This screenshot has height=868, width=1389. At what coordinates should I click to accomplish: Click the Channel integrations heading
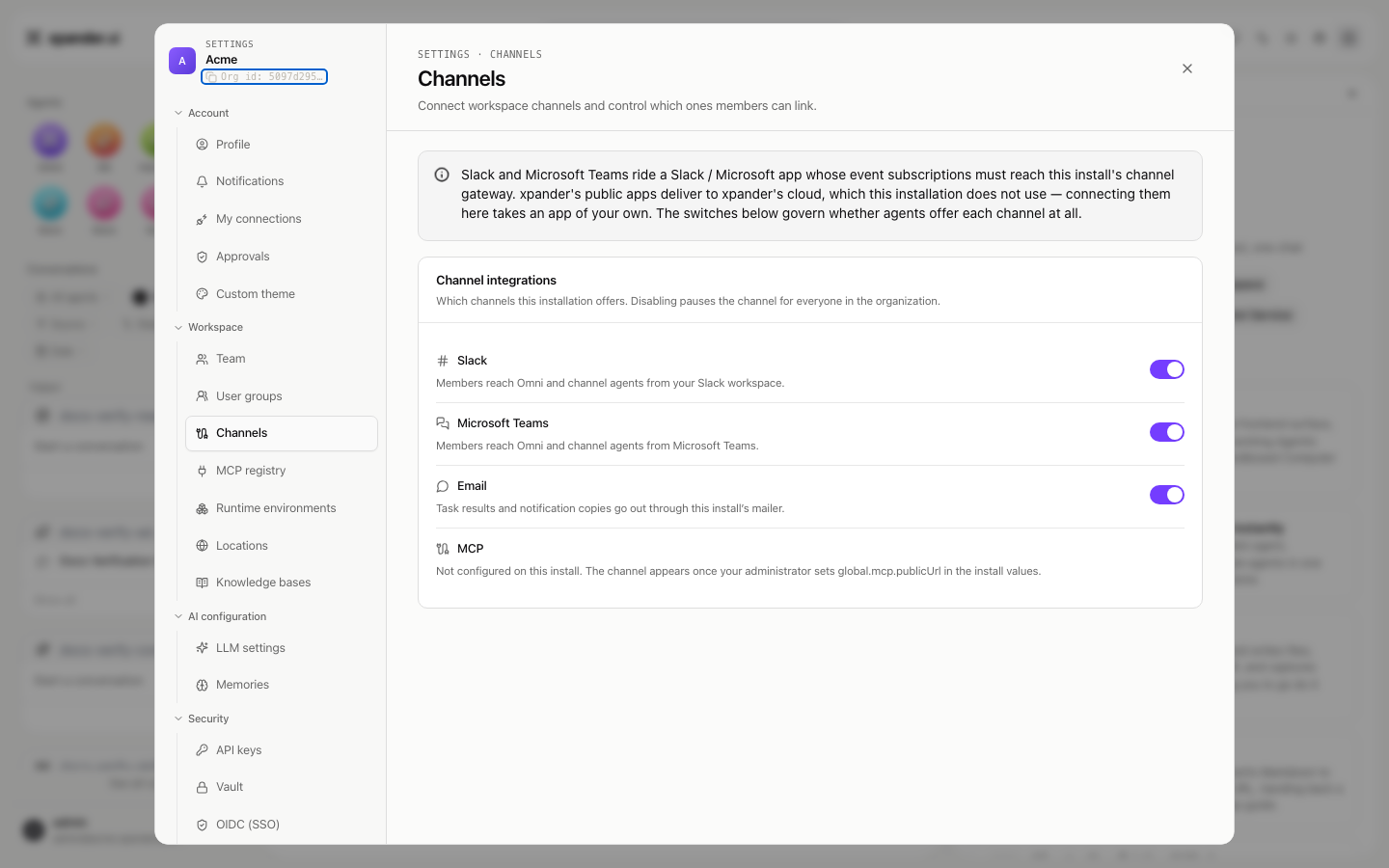coord(496,281)
